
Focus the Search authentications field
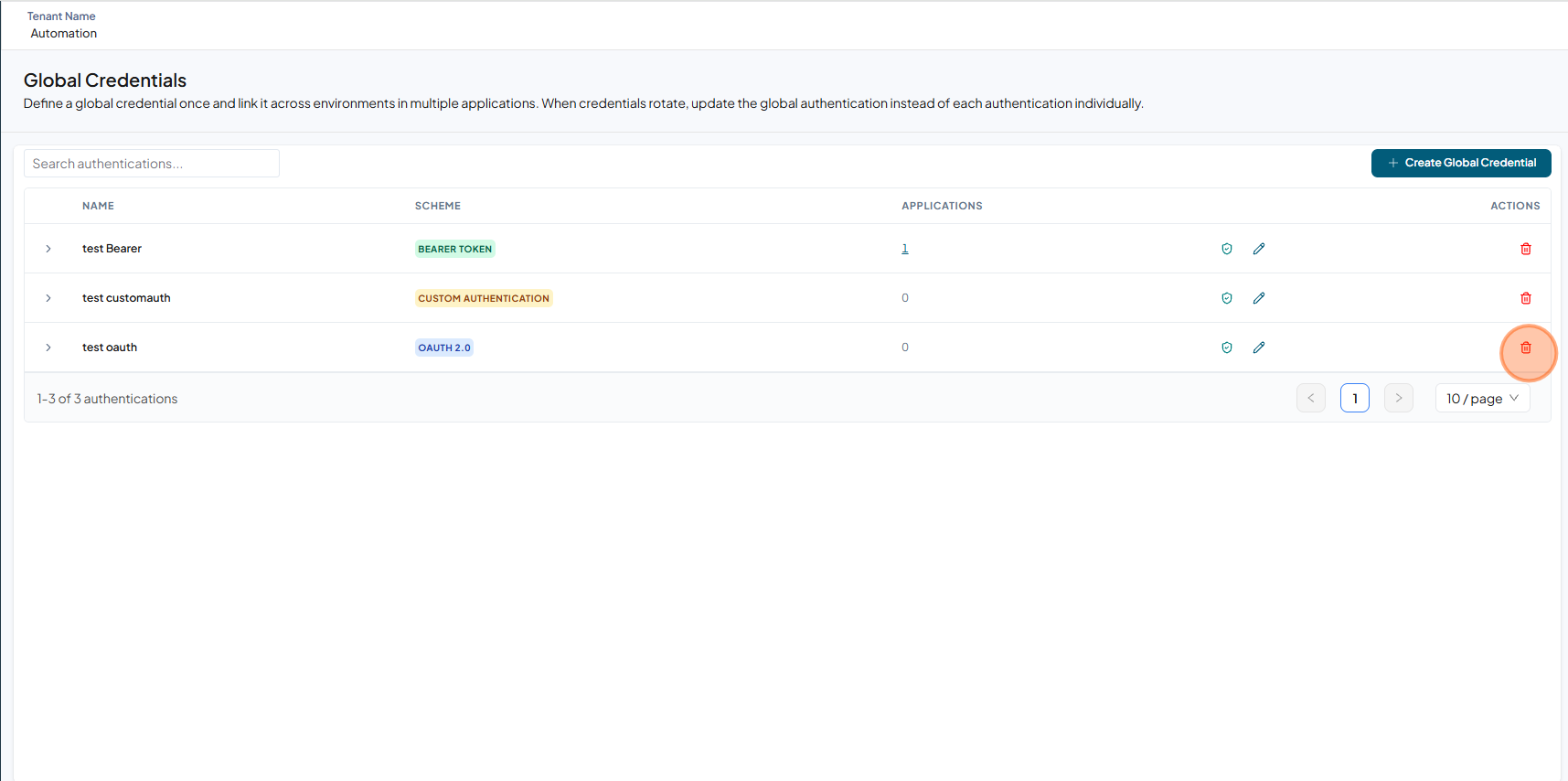152,164
